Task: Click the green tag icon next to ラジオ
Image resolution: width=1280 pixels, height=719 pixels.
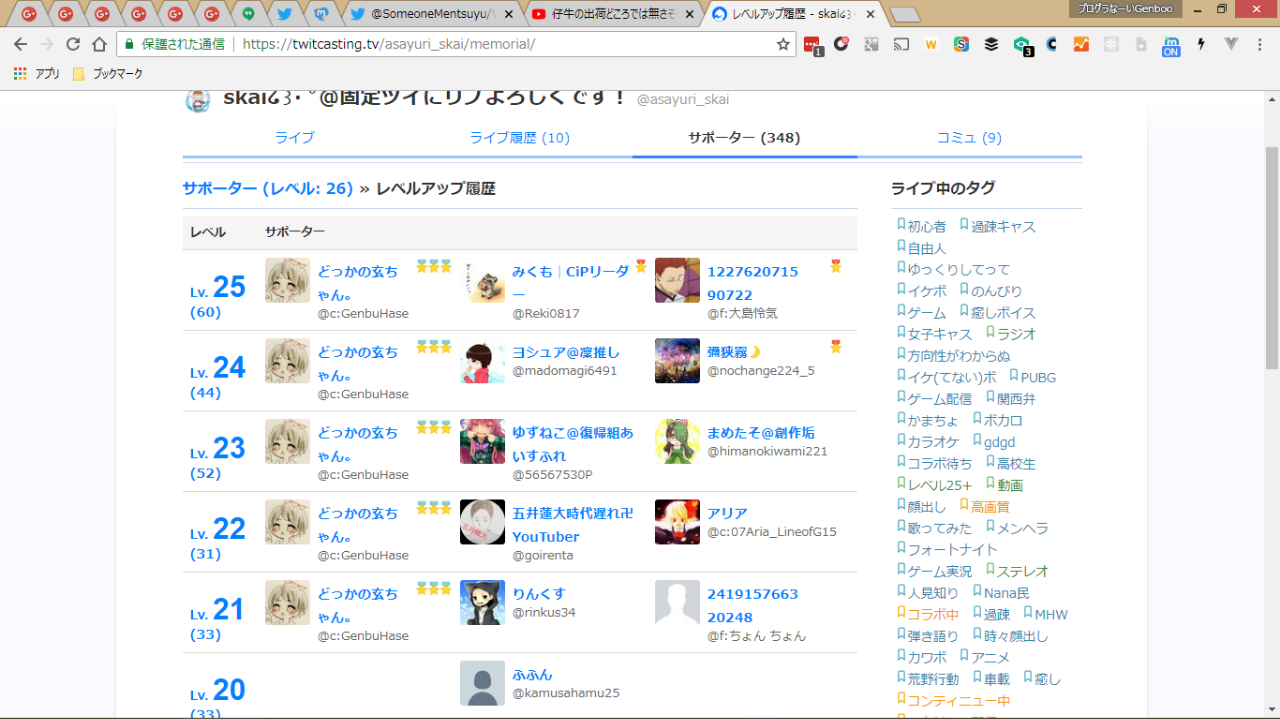Action: pyautogui.click(x=990, y=334)
